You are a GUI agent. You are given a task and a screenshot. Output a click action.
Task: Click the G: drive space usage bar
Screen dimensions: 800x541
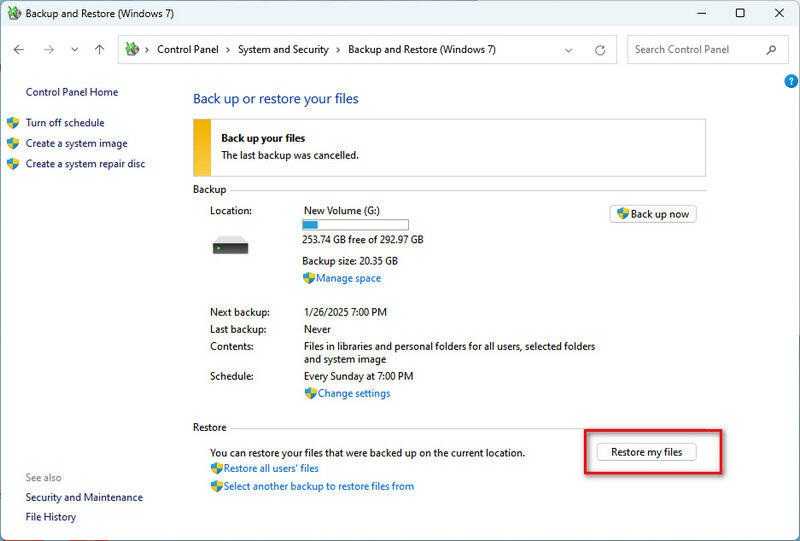pos(355,225)
